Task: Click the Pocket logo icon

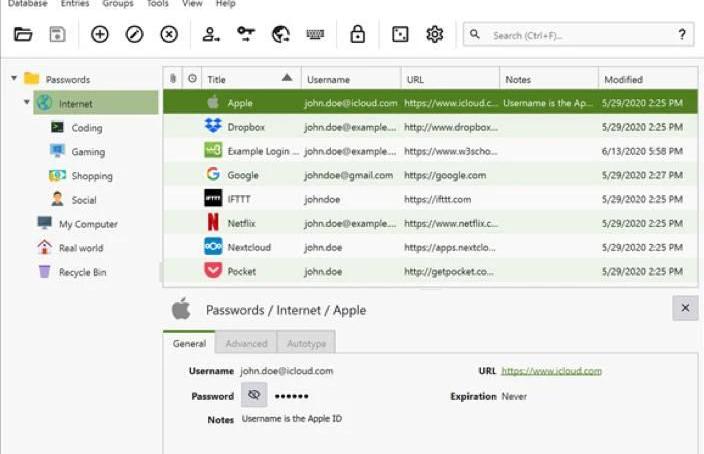Action: point(213,270)
